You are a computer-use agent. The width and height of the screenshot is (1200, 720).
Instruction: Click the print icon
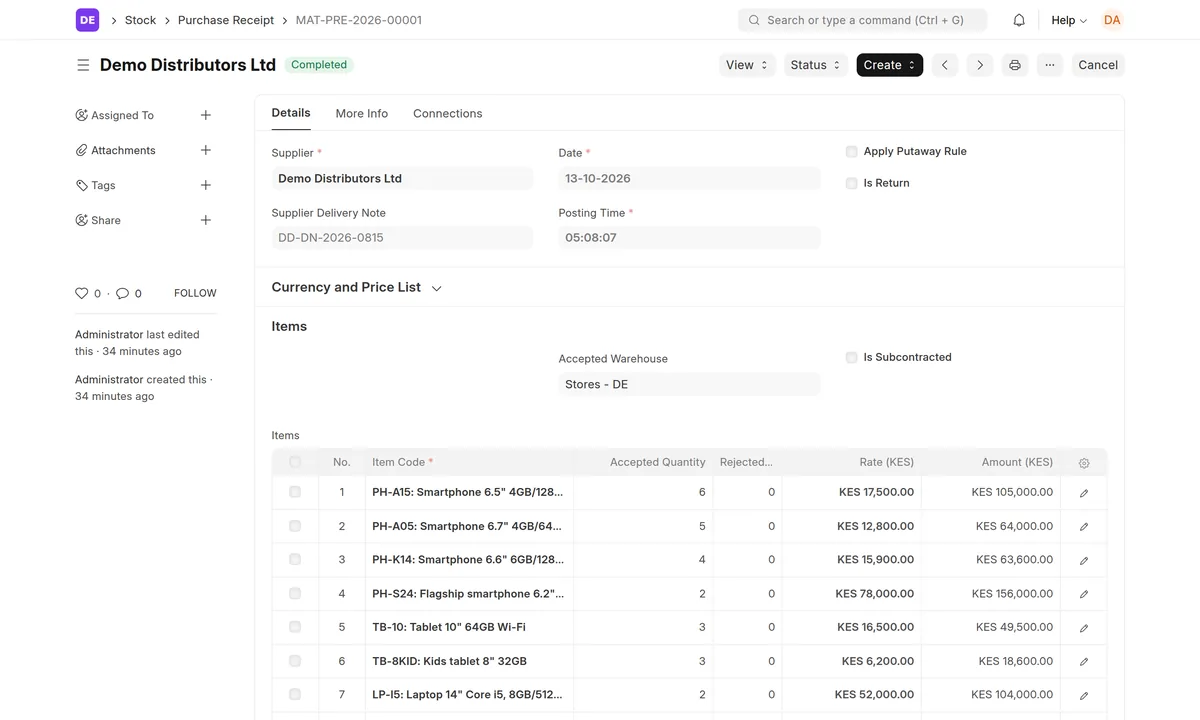1015,65
